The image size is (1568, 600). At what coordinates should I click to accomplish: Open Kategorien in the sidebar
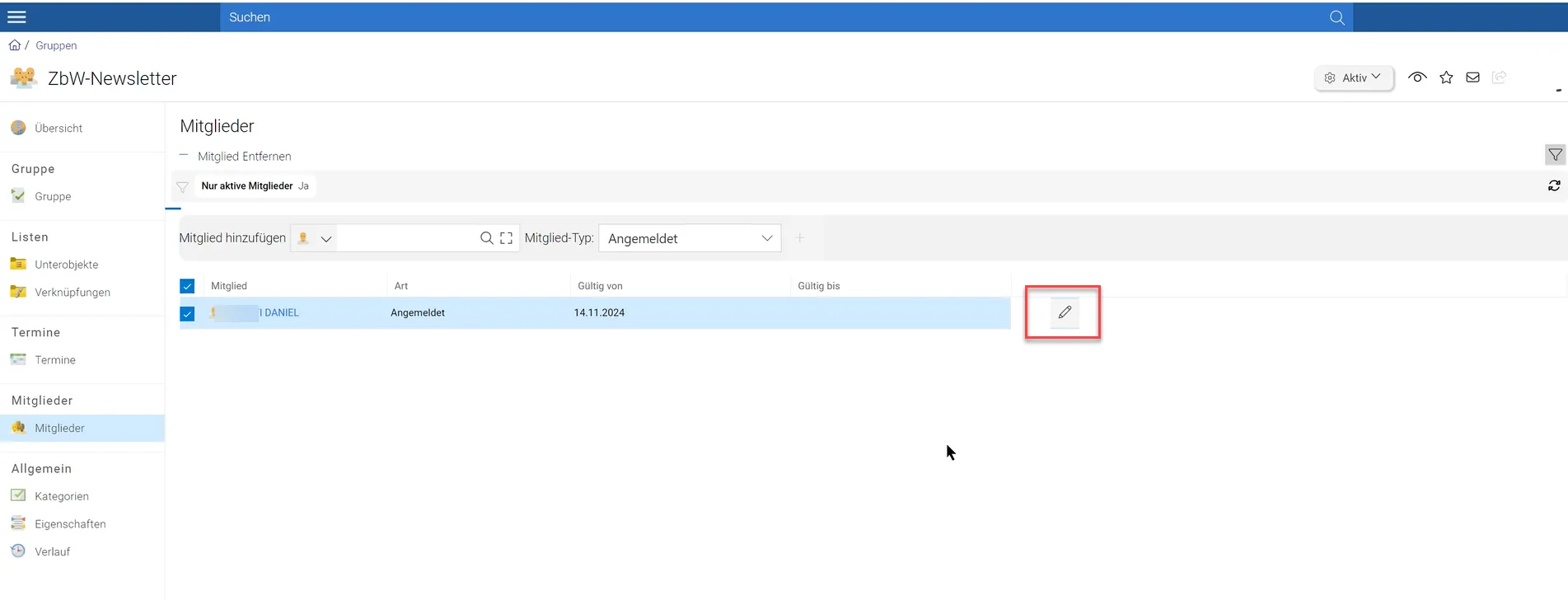(82, 496)
